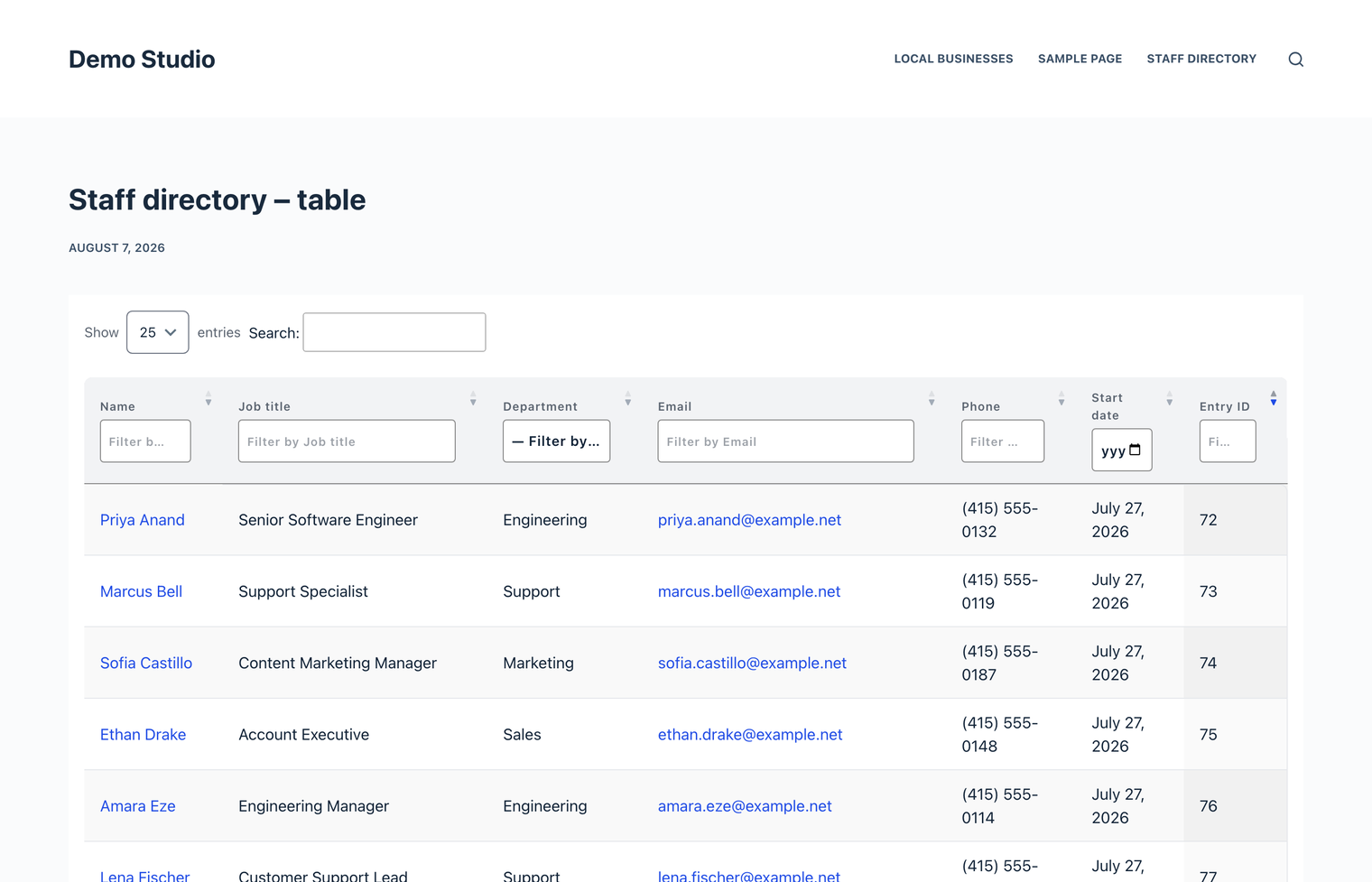Sort table by Email column arrows

[932, 398]
